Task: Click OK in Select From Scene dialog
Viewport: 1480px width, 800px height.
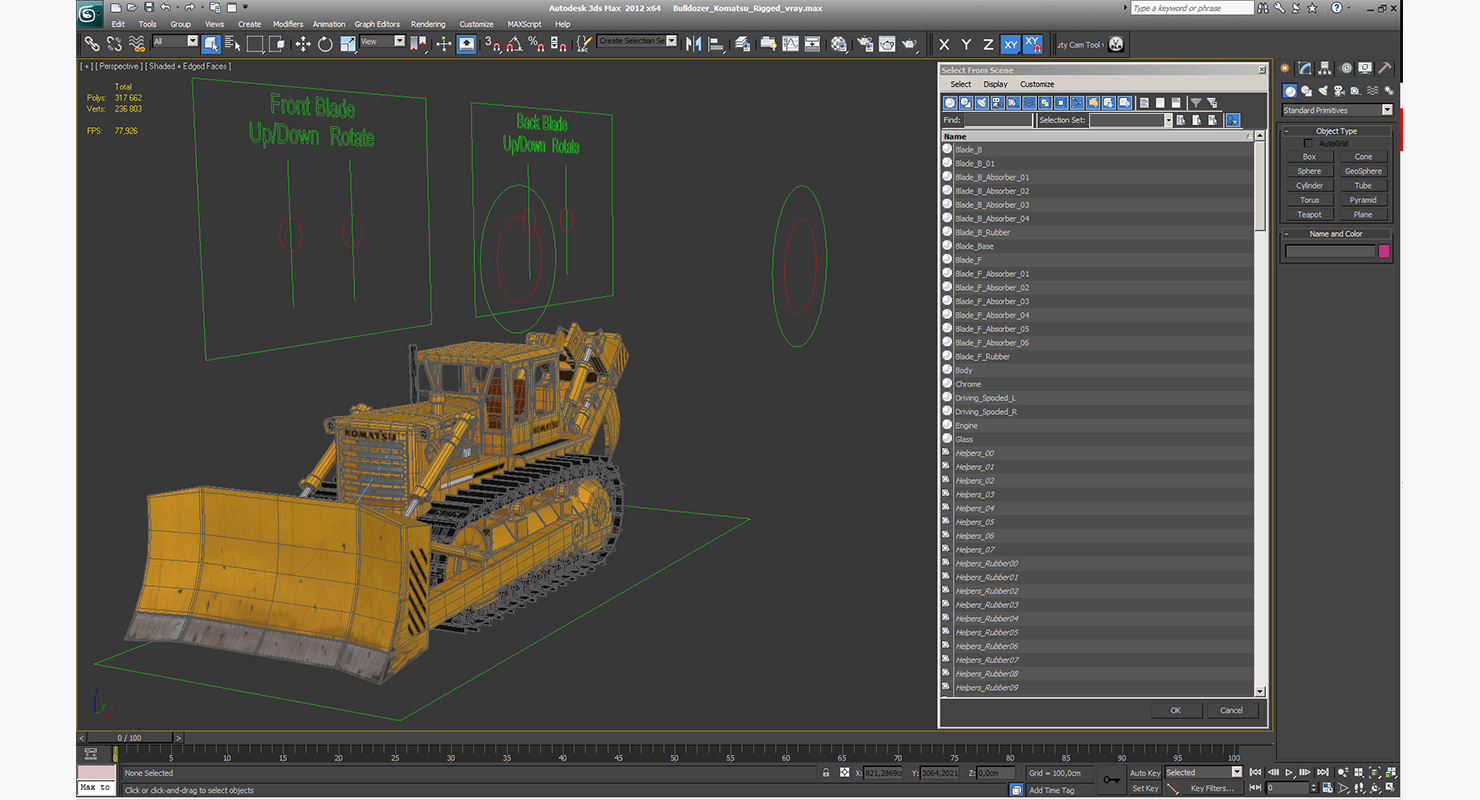Action: [x=1175, y=710]
